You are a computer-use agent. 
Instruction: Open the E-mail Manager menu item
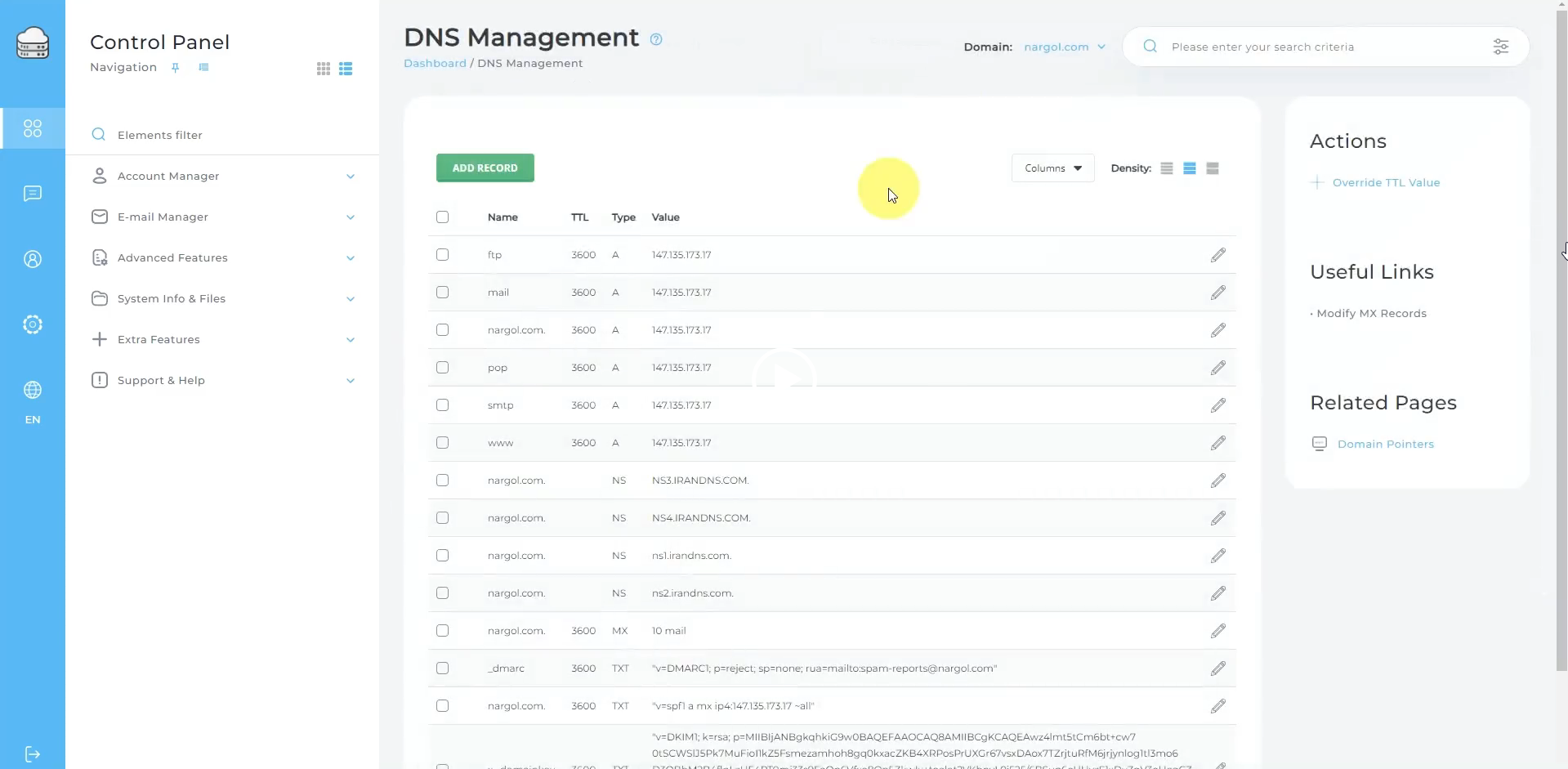click(163, 217)
